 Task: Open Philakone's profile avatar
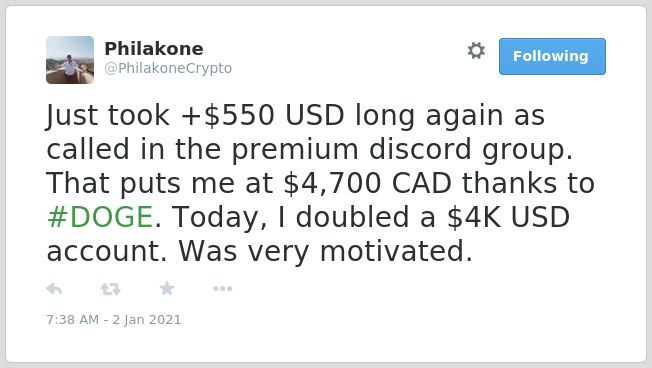[x=70, y=60]
